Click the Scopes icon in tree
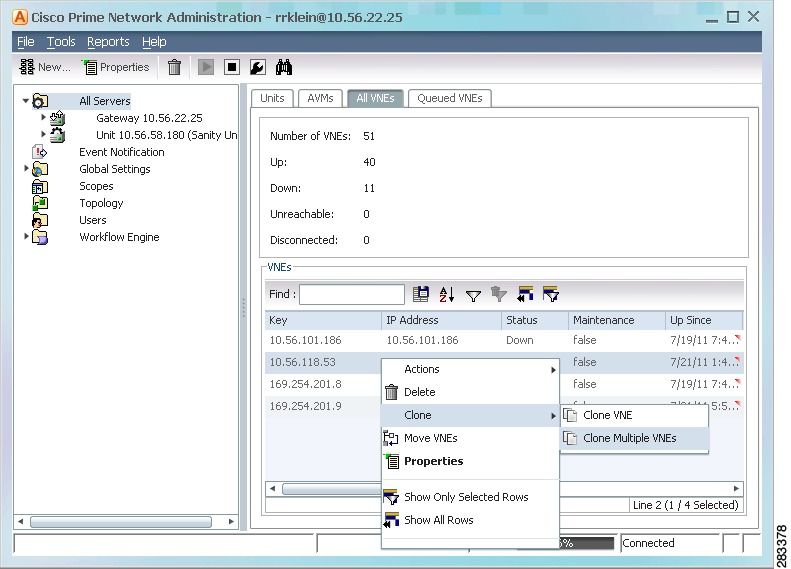Image resolution: width=791 pixels, height=569 pixels. pyautogui.click(x=40, y=186)
